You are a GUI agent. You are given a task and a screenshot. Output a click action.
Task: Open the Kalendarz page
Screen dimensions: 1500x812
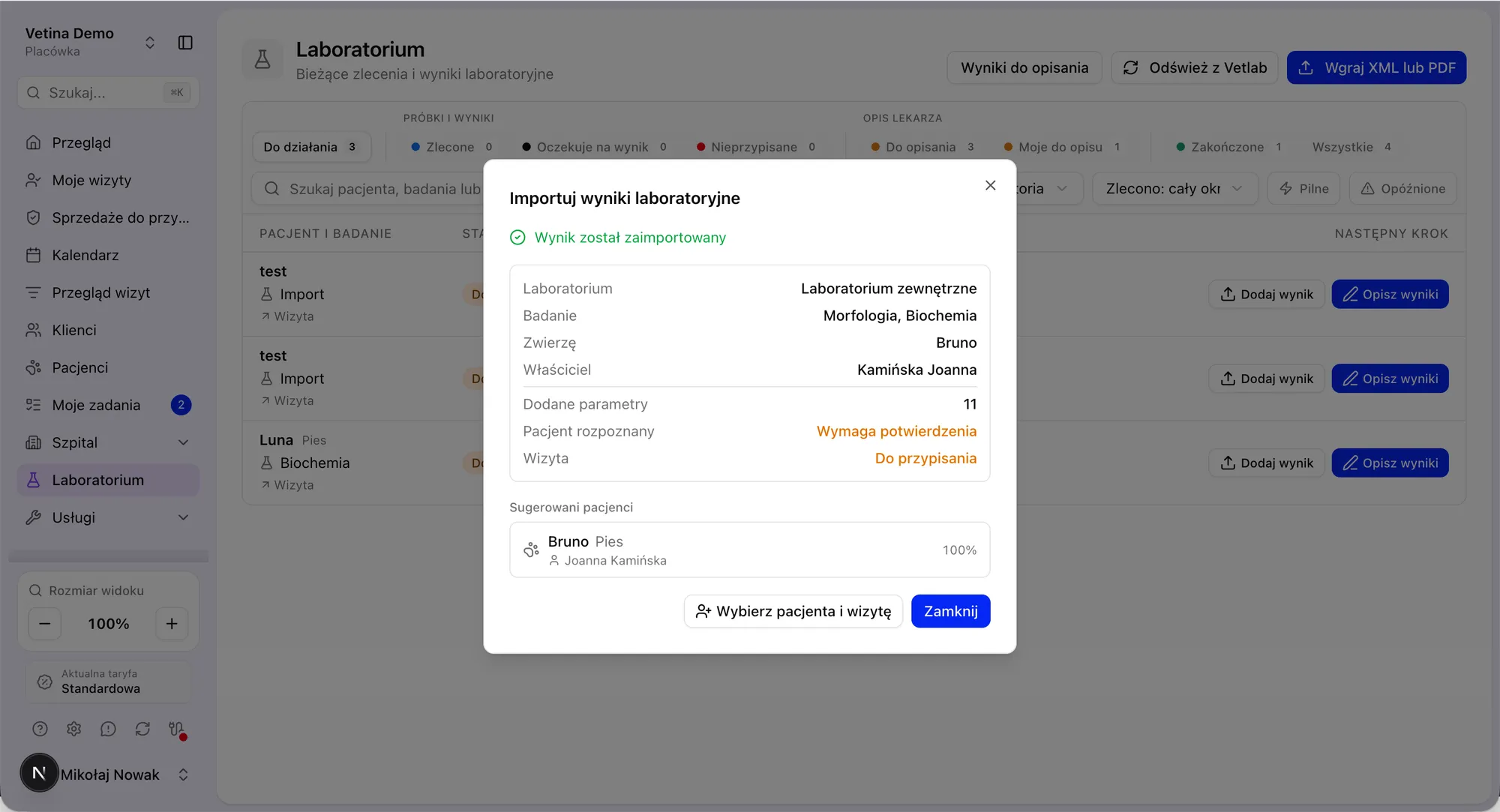tap(108, 255)
